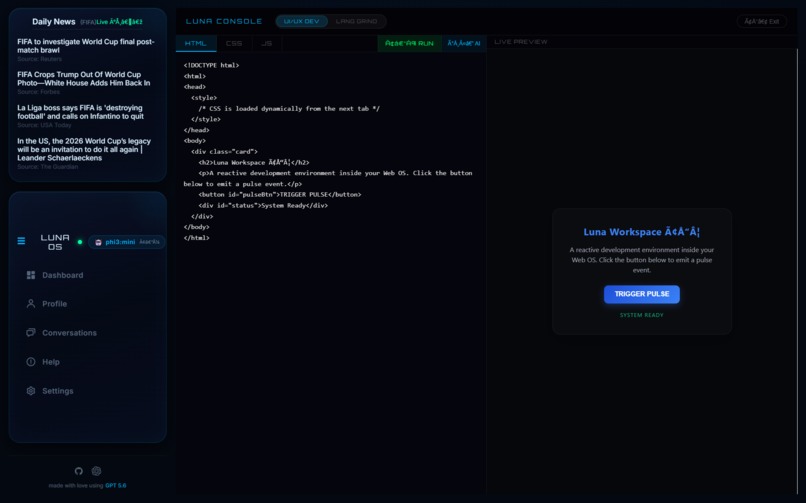Click the SYSTEM READY status text
This screenshot has height=503, width=806.
642,315
